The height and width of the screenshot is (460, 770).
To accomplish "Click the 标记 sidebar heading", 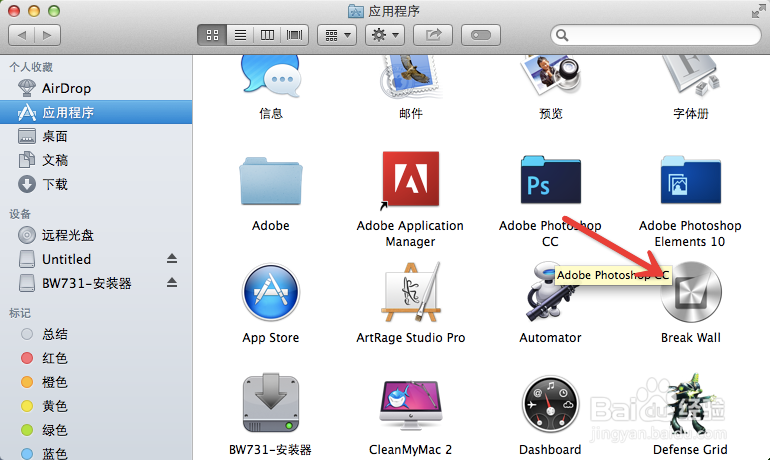I will click(x=20, y=313).
